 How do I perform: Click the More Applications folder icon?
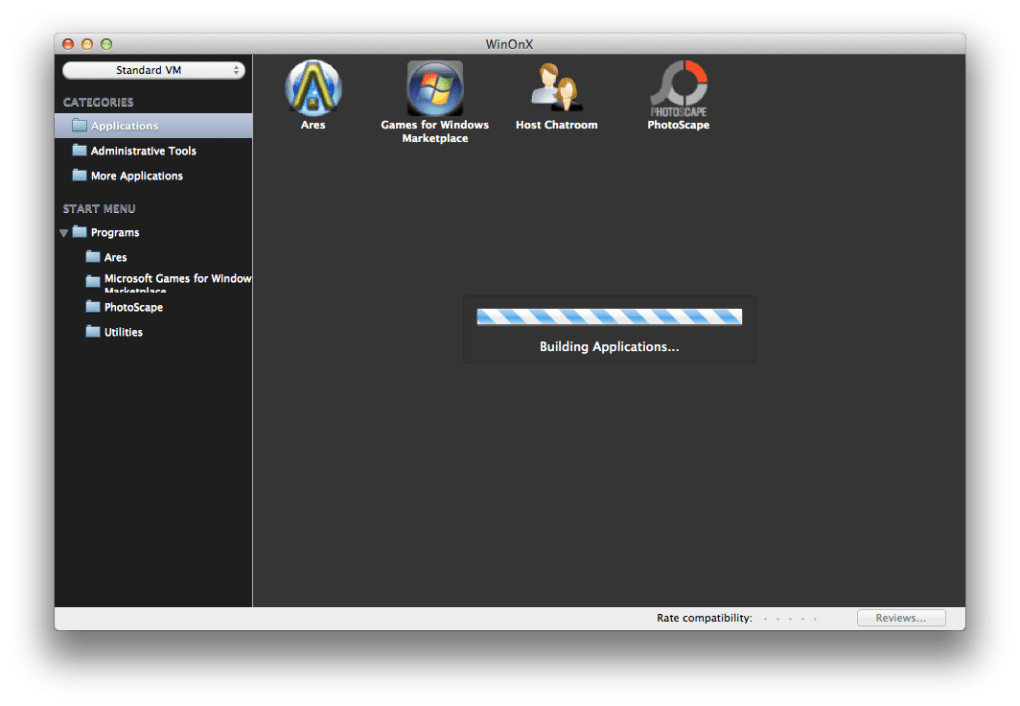pos(79,175)
